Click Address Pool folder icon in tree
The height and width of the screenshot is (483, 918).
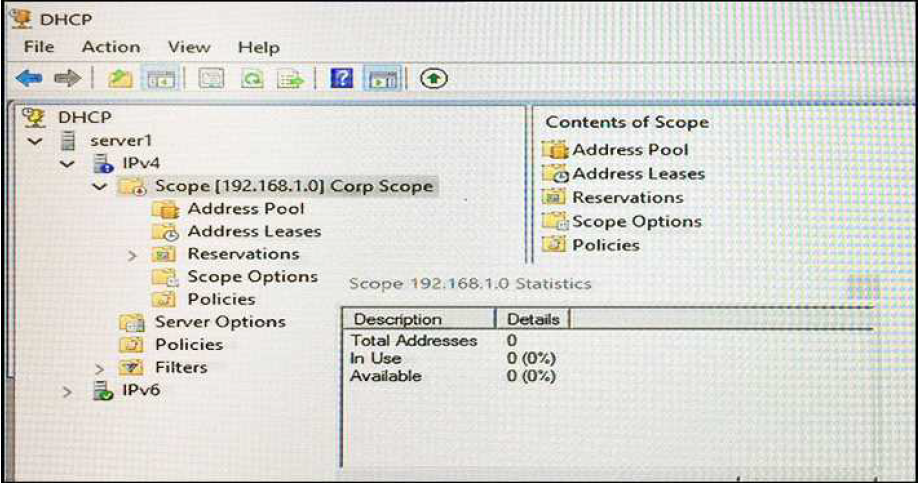click(x=165, y=210)
